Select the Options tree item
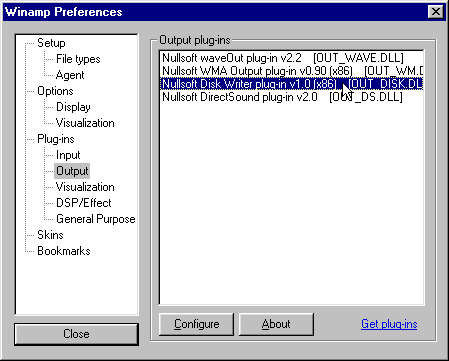This screenshot has width=449, height=361. [x=55, y=91]
